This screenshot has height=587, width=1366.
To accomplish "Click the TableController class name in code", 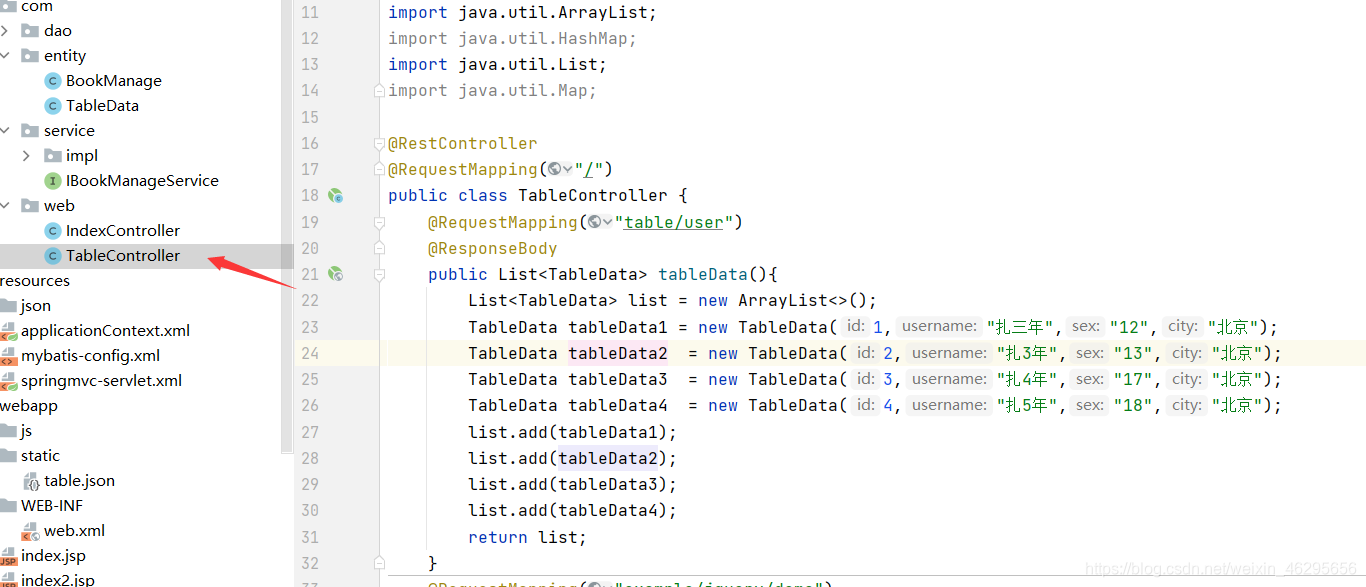I will point(593,196).
